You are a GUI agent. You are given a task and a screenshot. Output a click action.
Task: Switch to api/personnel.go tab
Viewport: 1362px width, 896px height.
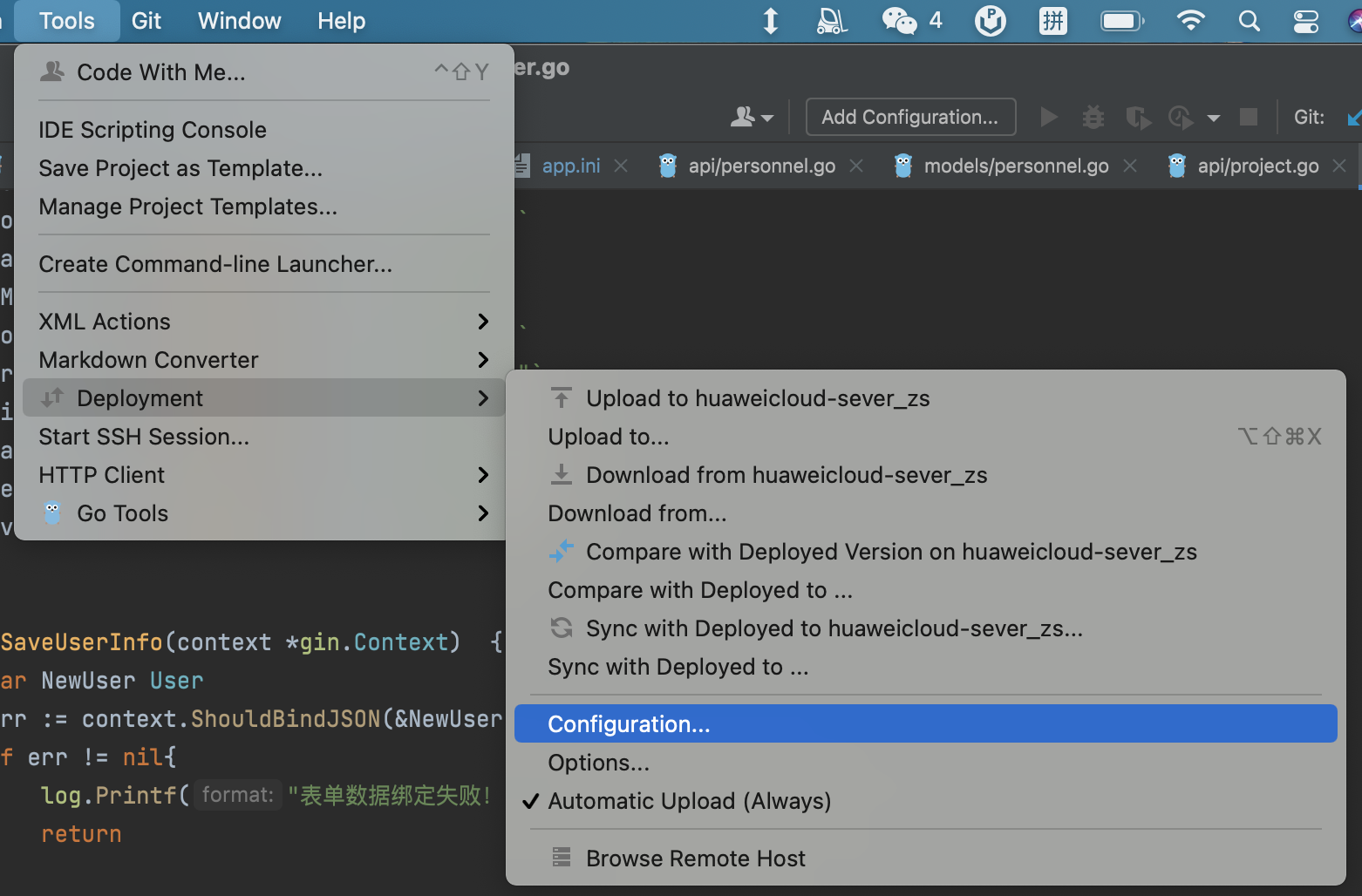pyautogui.click(x=760, y=166)
